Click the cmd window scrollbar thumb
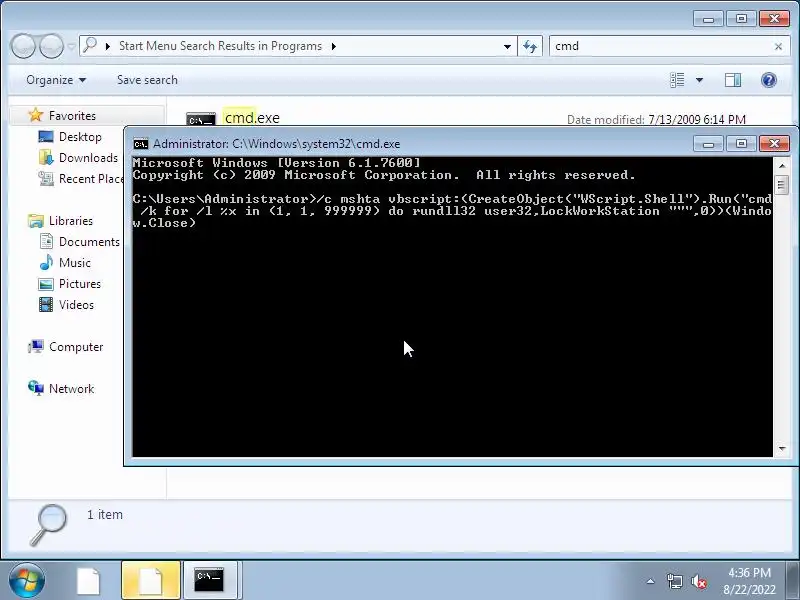The width and height of the screenshot is (800, 600). point(781,184)
